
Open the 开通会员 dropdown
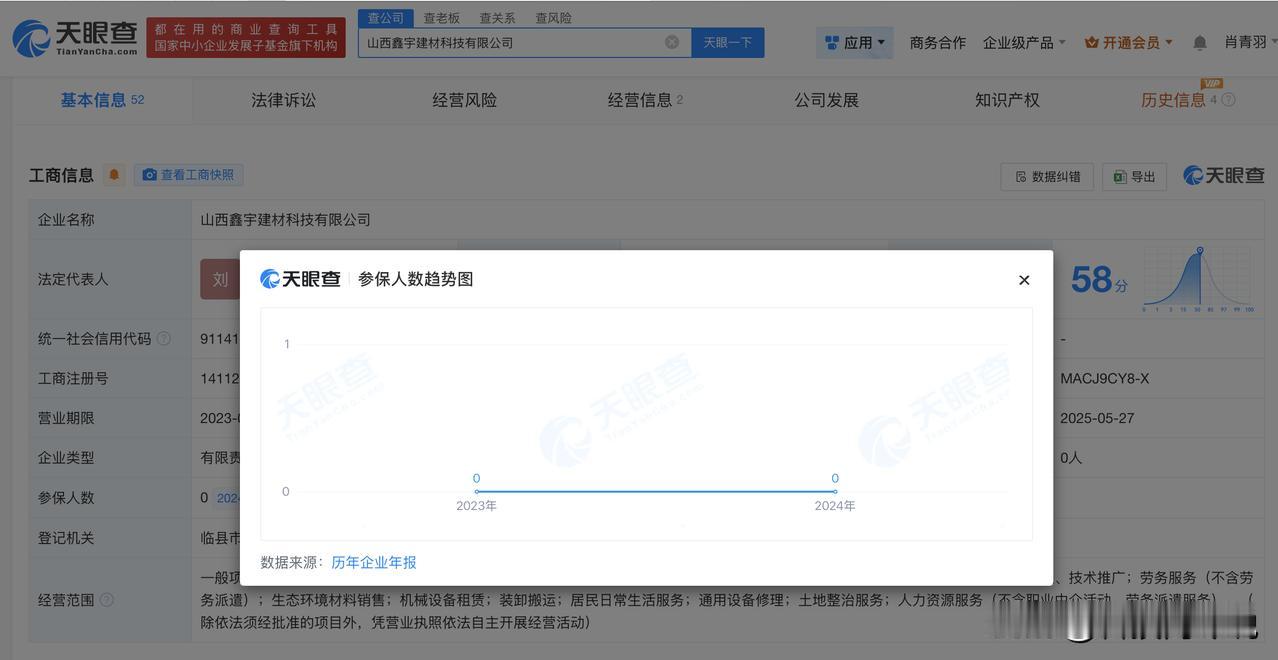[1129, 43]
